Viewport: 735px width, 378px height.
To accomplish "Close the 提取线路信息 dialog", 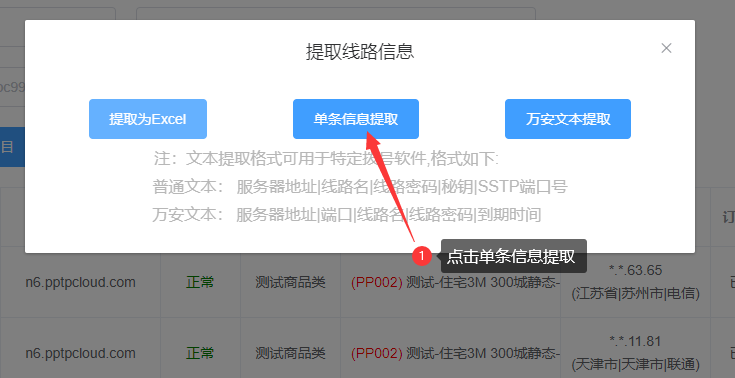I will 666,48.
